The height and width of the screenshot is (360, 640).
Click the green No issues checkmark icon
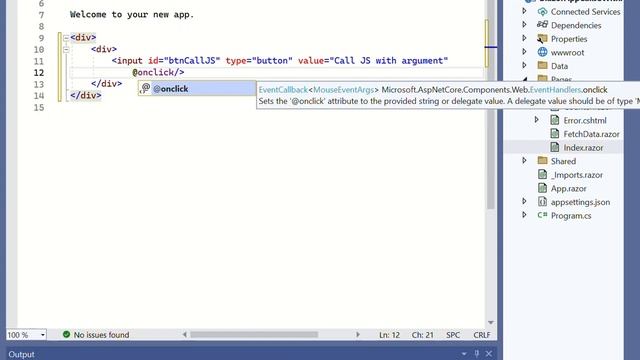(66, 334)
